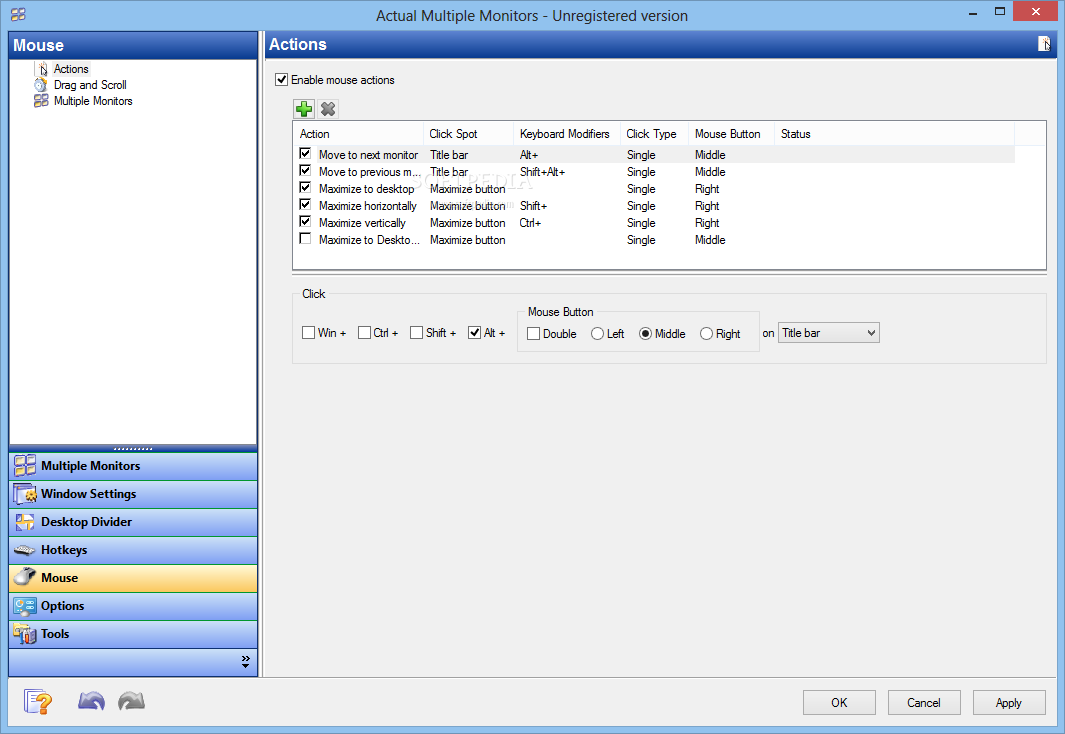Select the Middle mouse button radio
The image size is (1065, 734).
click(645, 333)
